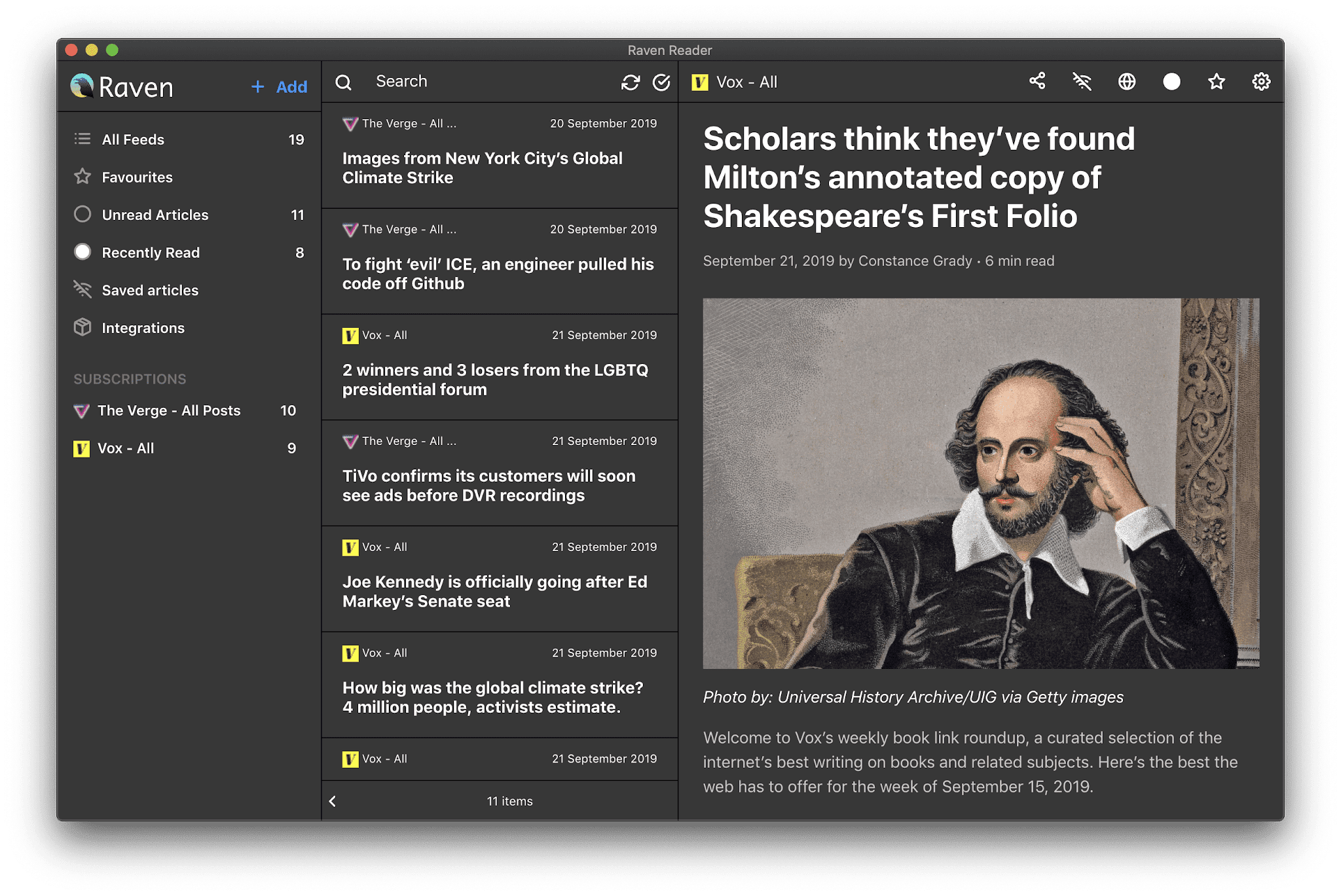Click the Add feed button
1341x896 pixels.
(280, 86)
